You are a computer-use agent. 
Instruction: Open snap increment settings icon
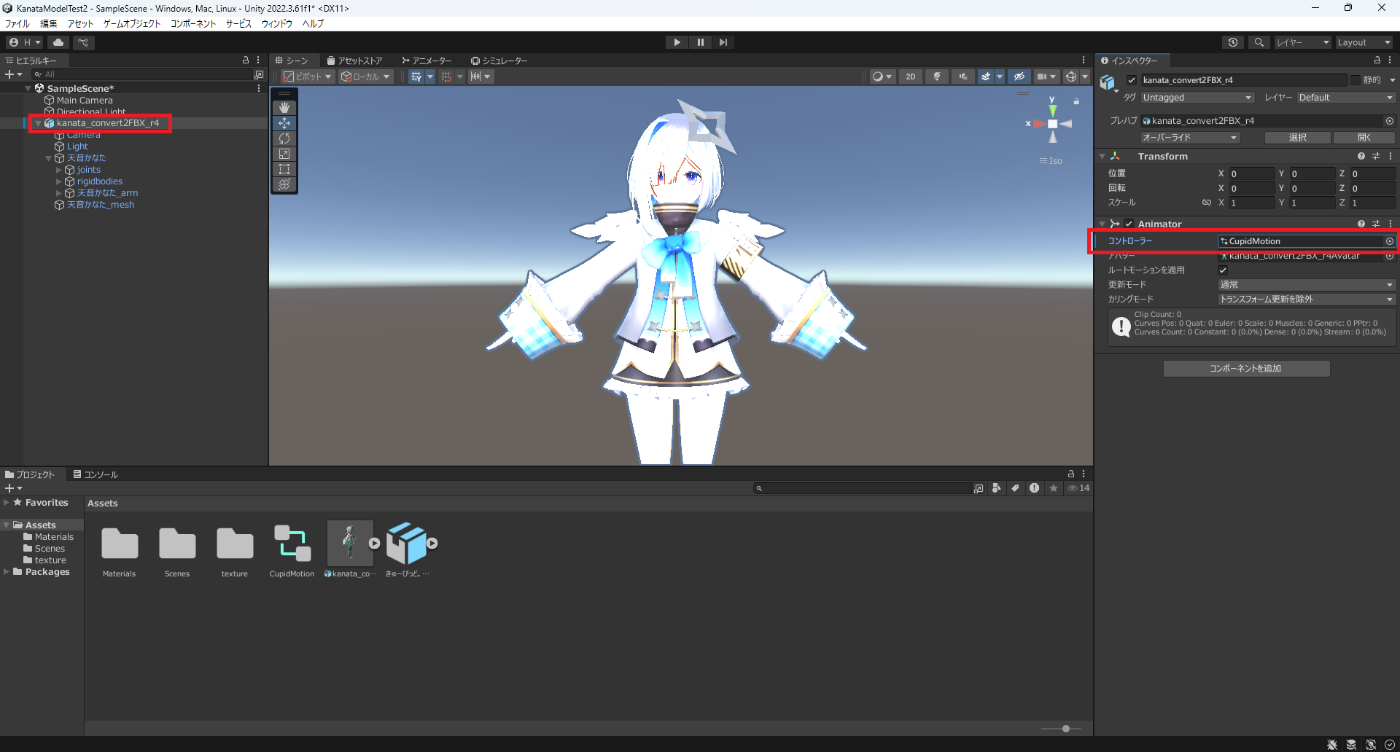(480, 76)
